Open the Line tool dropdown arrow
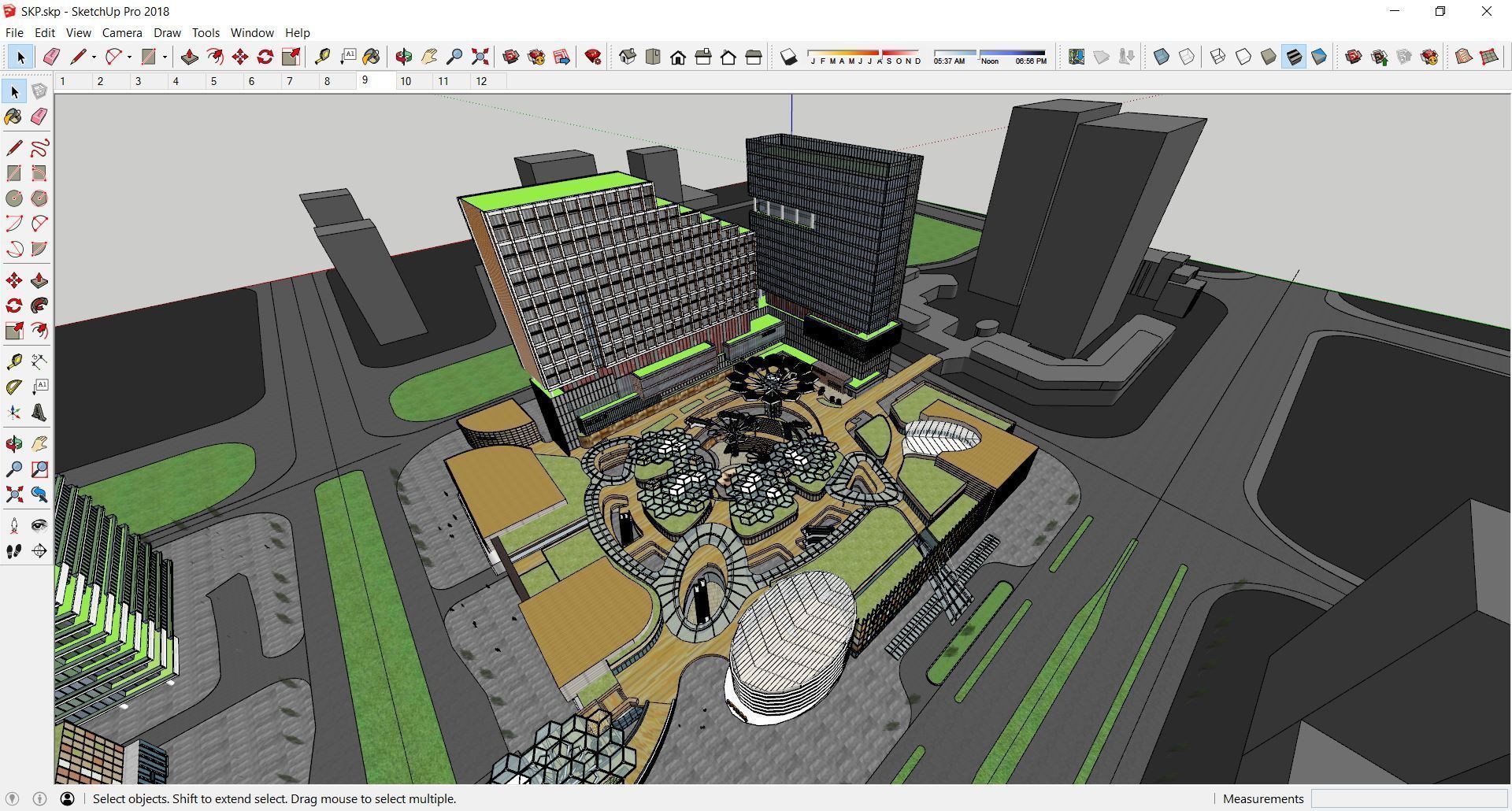Screen dimensions: 1512x811 tap(94, 57)
